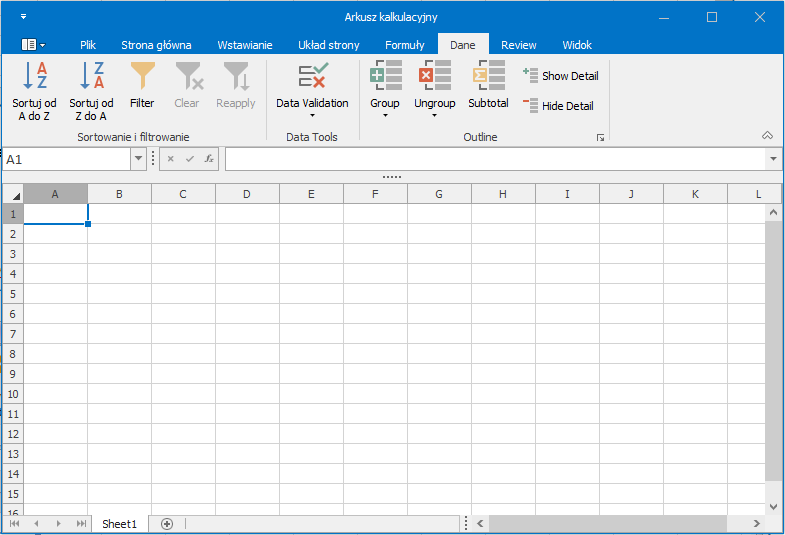This screenshot has width=785, height=535.
Task: Apply the Filter funnel tool
Action: pyautogui.click(x=142, y=85)
